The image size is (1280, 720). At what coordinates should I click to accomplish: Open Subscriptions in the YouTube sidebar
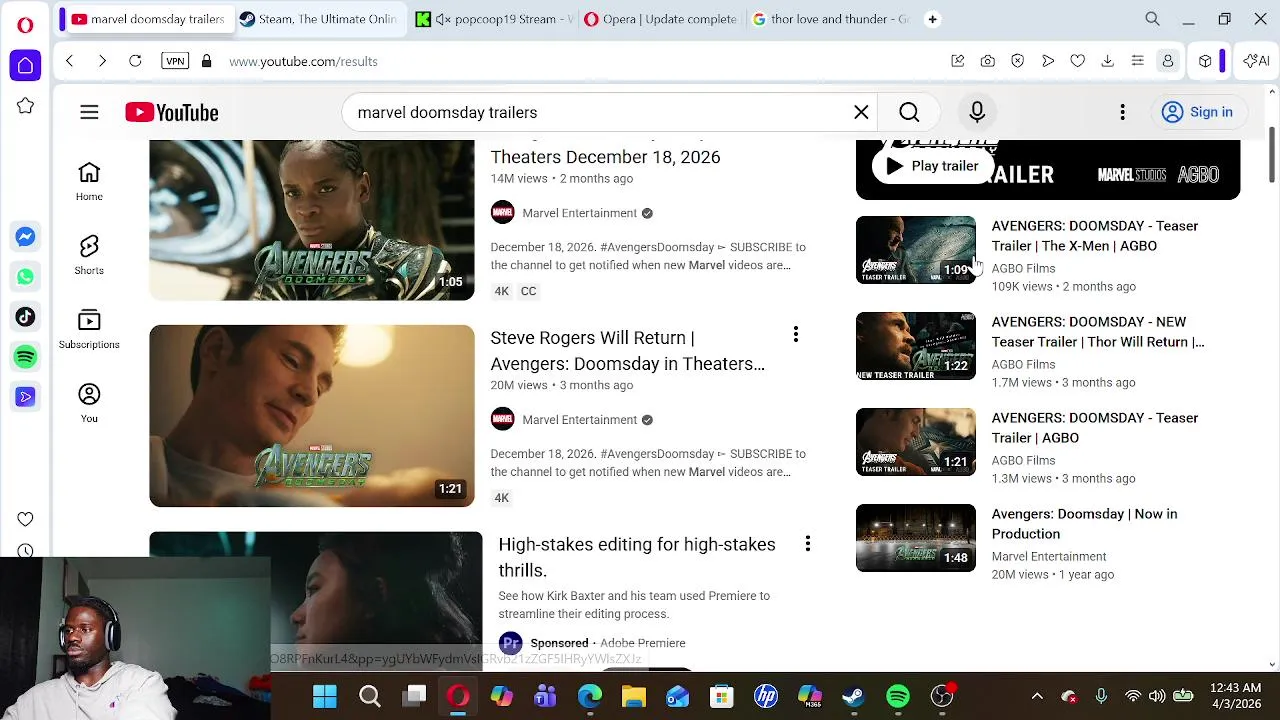(89, 330)
